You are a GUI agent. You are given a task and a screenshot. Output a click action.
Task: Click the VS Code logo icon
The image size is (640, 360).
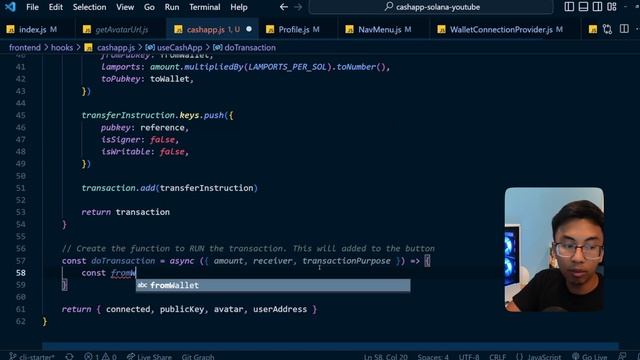pyautogui.click(x=10, y=7)
